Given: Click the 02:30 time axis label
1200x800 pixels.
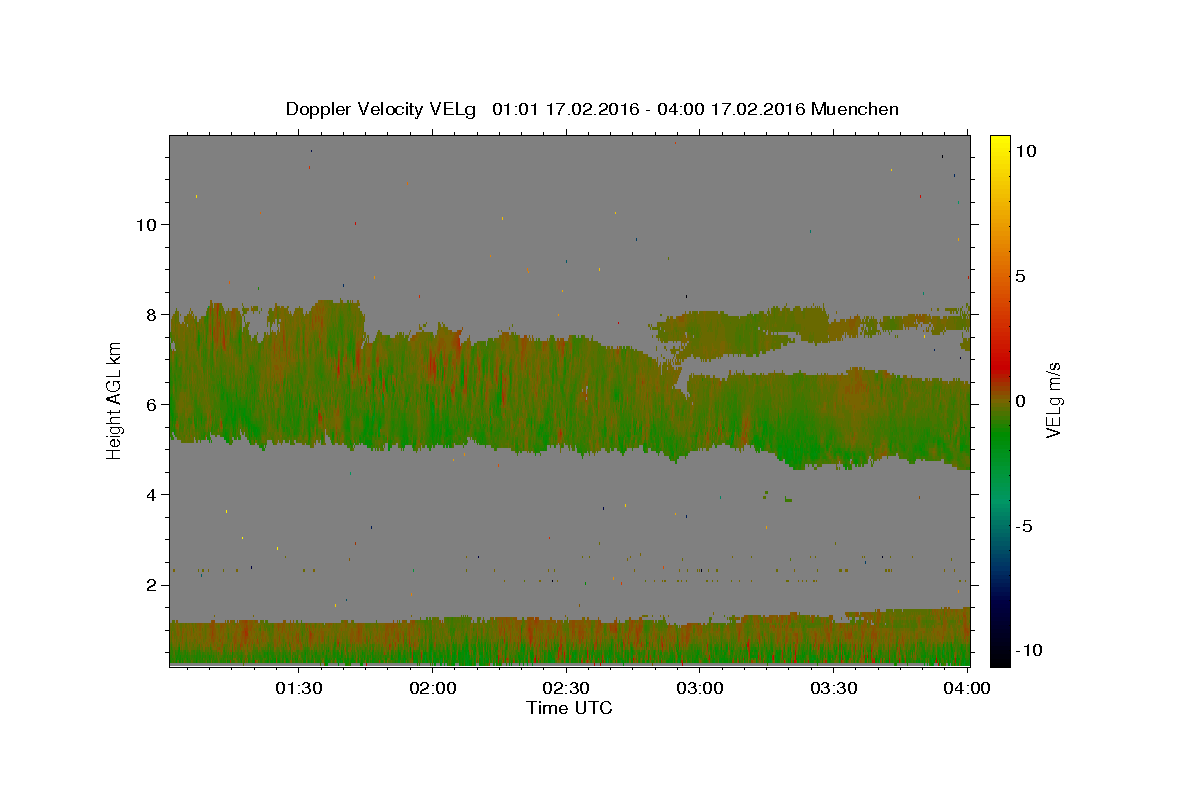Looking at the screenshot, I should click(x=566, y=688).
